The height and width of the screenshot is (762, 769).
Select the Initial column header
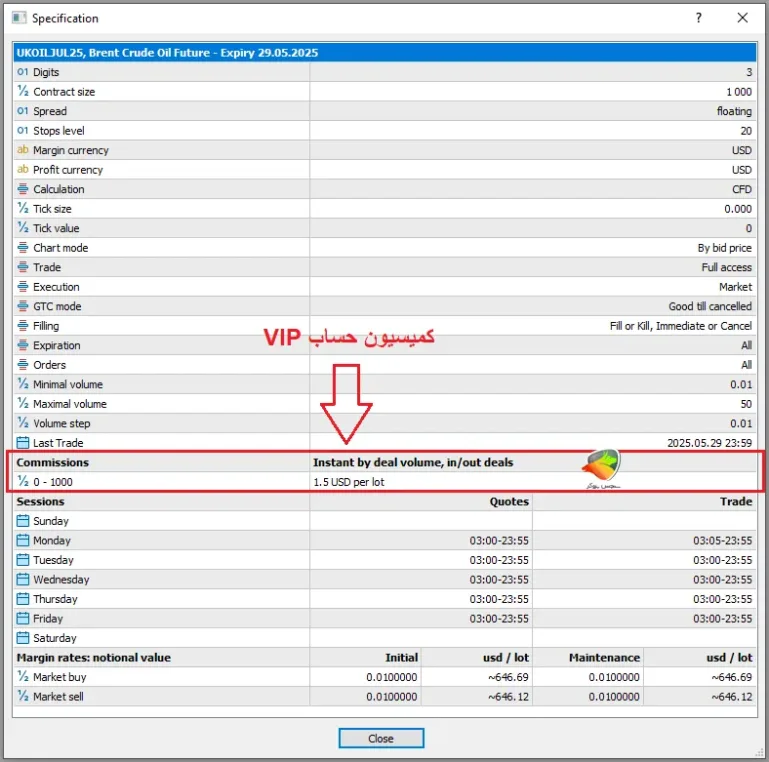tap(401, 658)
